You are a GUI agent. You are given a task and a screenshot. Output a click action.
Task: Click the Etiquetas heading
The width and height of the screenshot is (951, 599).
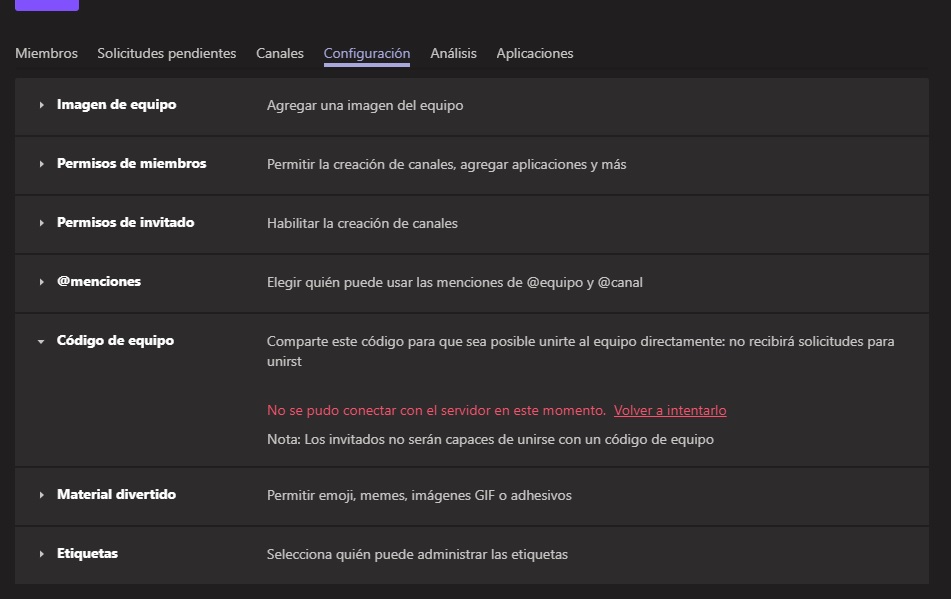point(87,553)
